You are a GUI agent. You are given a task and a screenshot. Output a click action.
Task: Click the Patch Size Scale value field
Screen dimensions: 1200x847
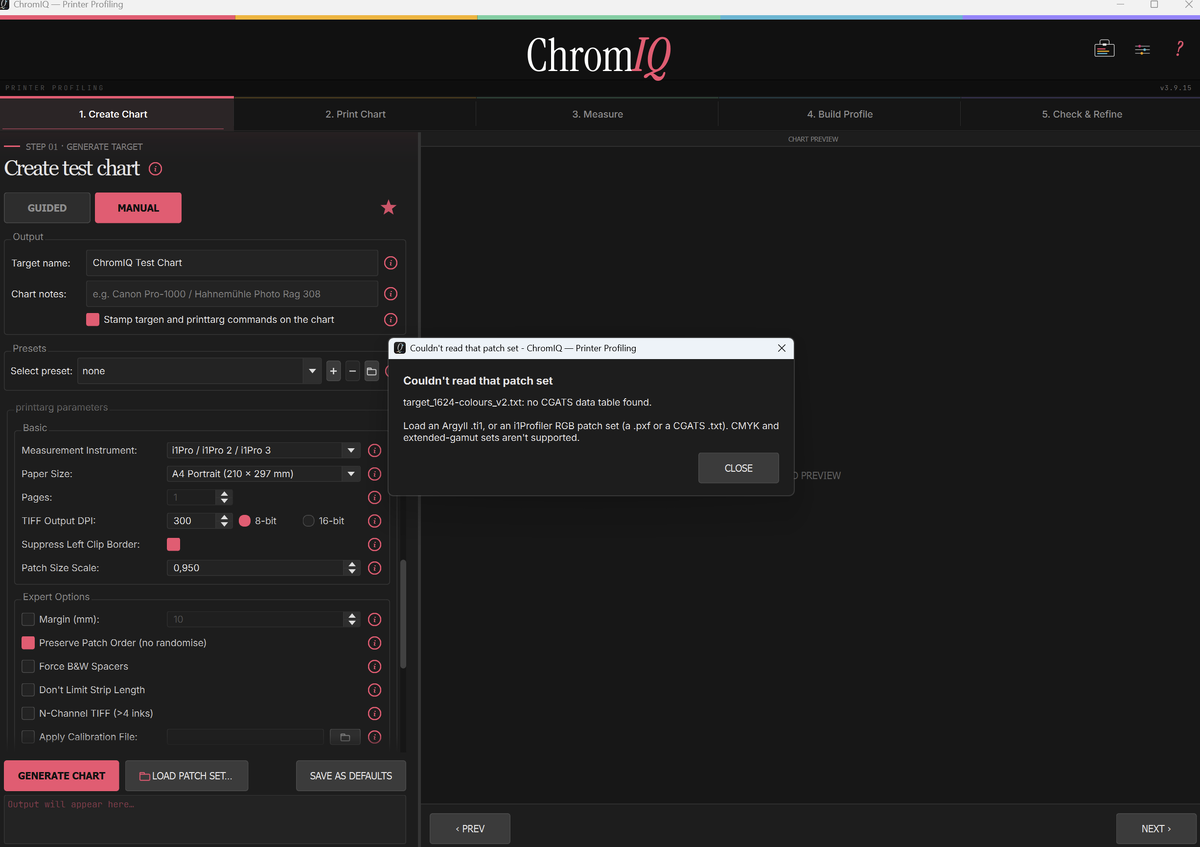[255, 568]
